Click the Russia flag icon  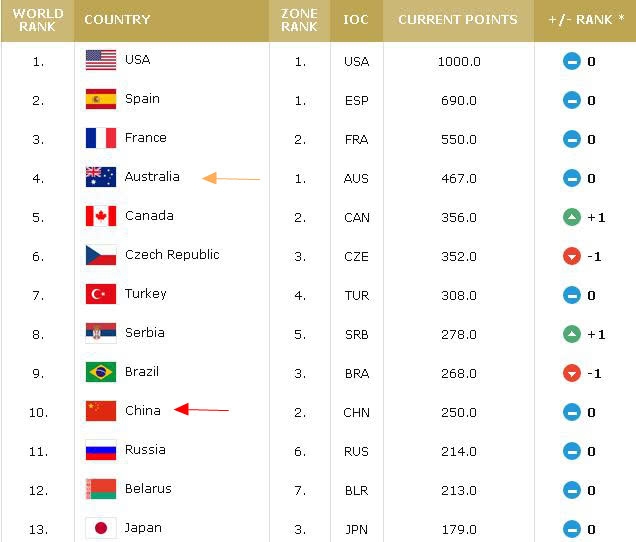click(x=101, y=450)
